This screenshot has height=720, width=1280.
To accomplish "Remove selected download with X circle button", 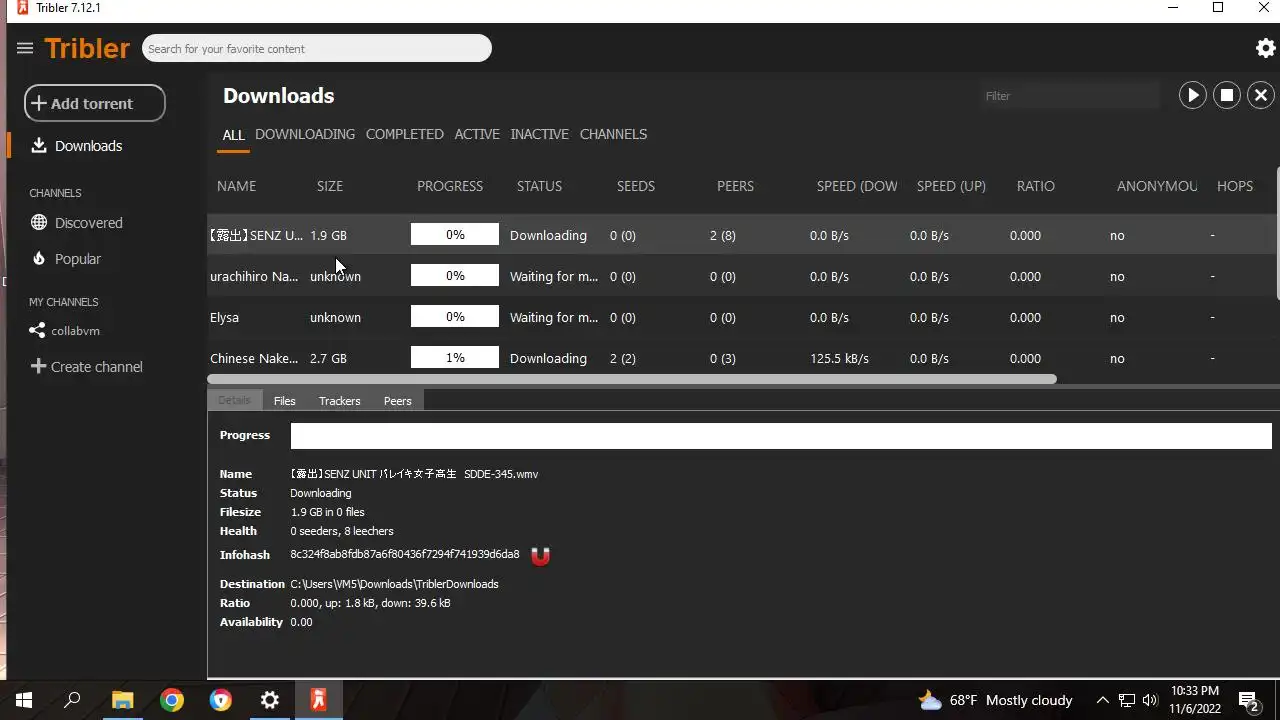I will click(1261, 95).
